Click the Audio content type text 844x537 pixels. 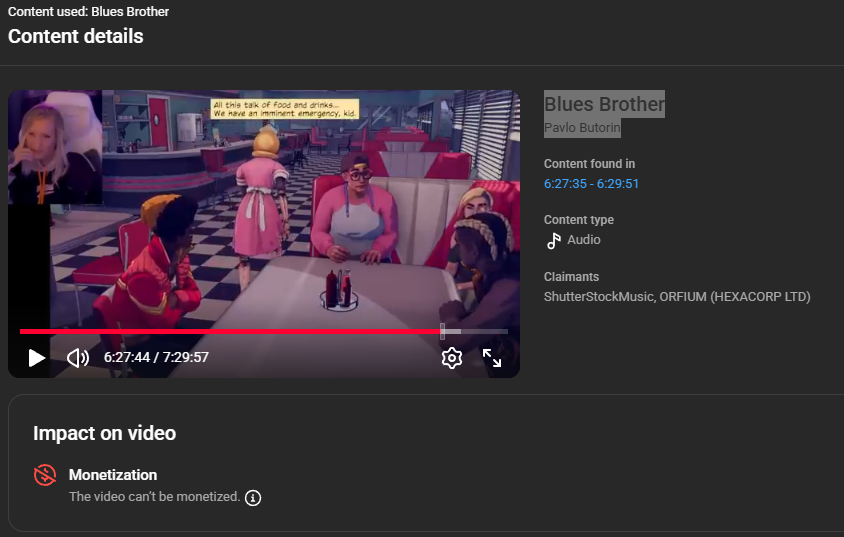click(584, 240)
